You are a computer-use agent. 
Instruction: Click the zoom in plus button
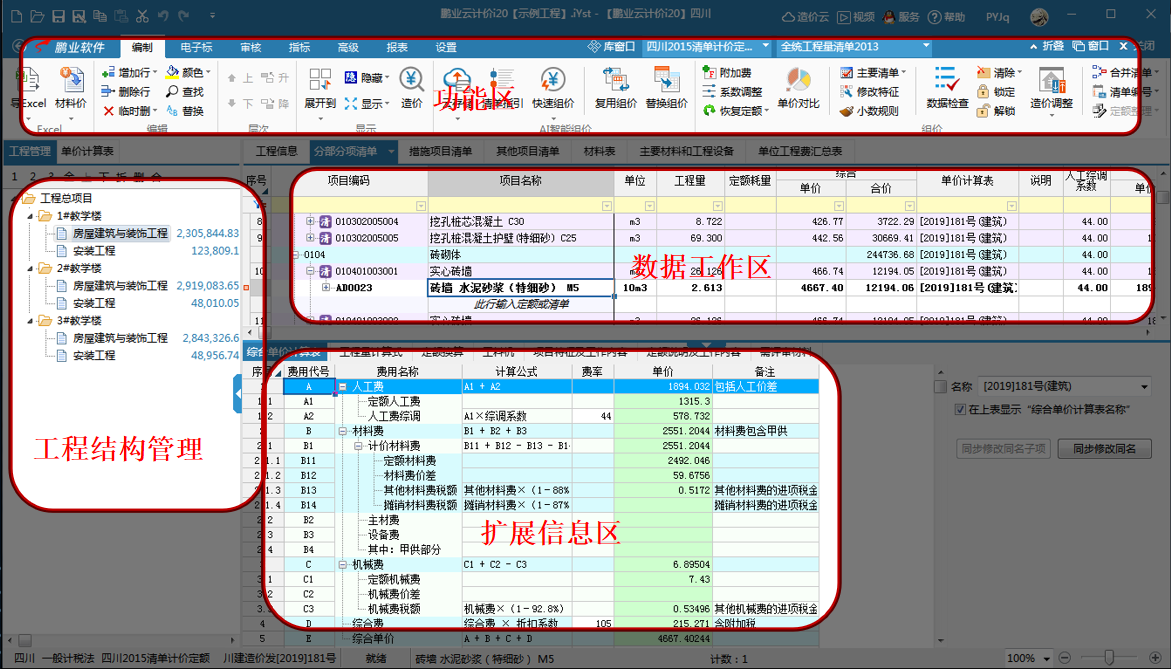[1155, 658]
